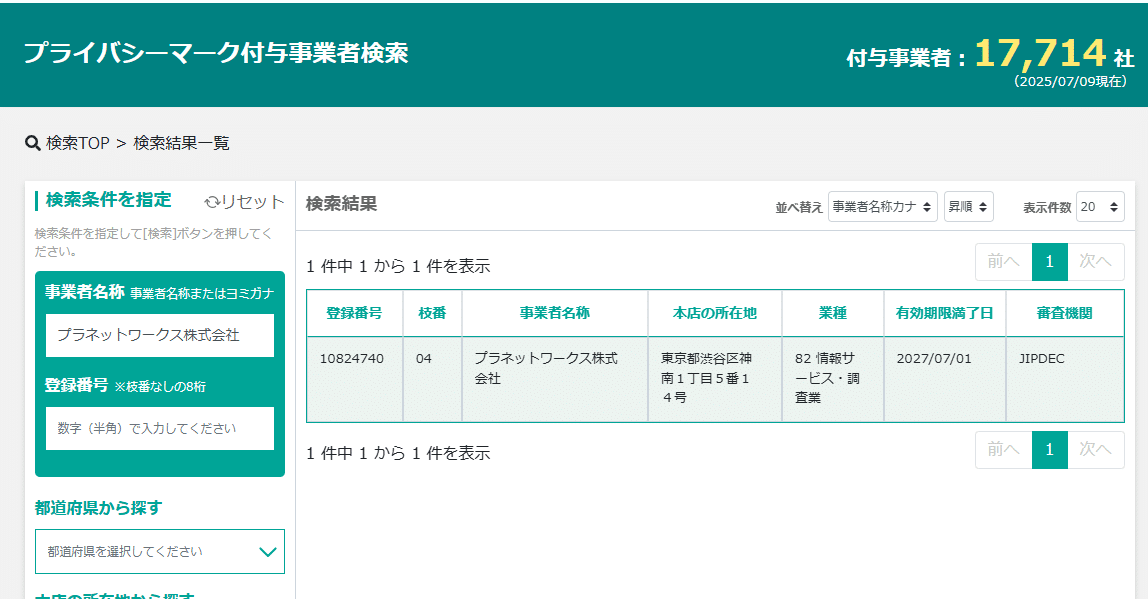Open the 都道府県を選択してください dropdown
The image size is (1148, 599).
[x=160, y=551]
